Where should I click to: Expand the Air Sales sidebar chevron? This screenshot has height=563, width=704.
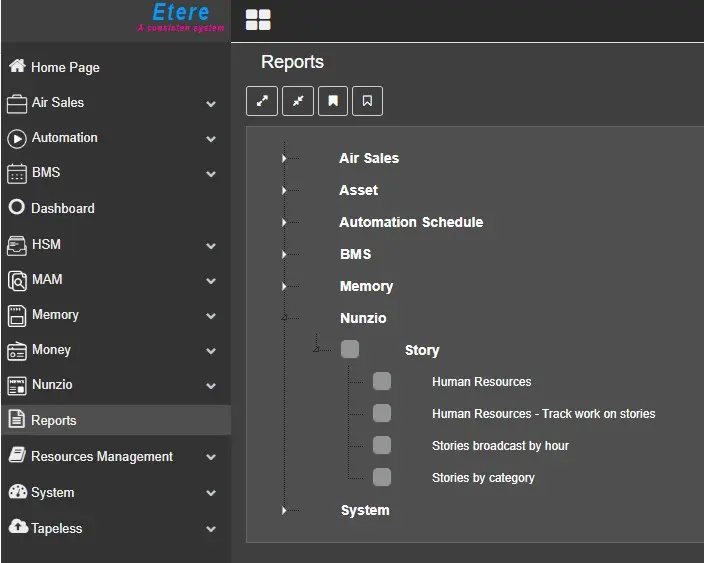[211, 103]
